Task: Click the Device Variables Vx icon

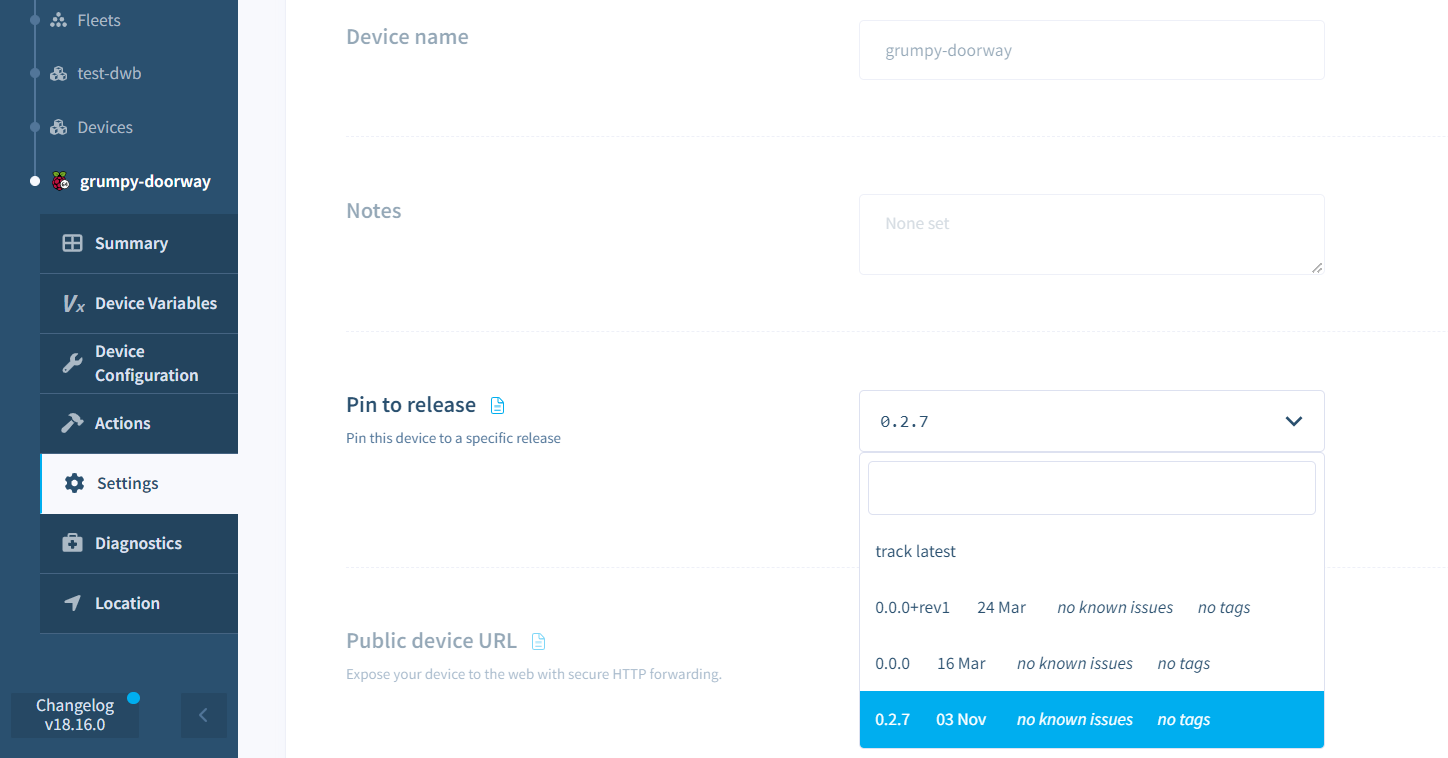Action: click(x=73, y=304)
